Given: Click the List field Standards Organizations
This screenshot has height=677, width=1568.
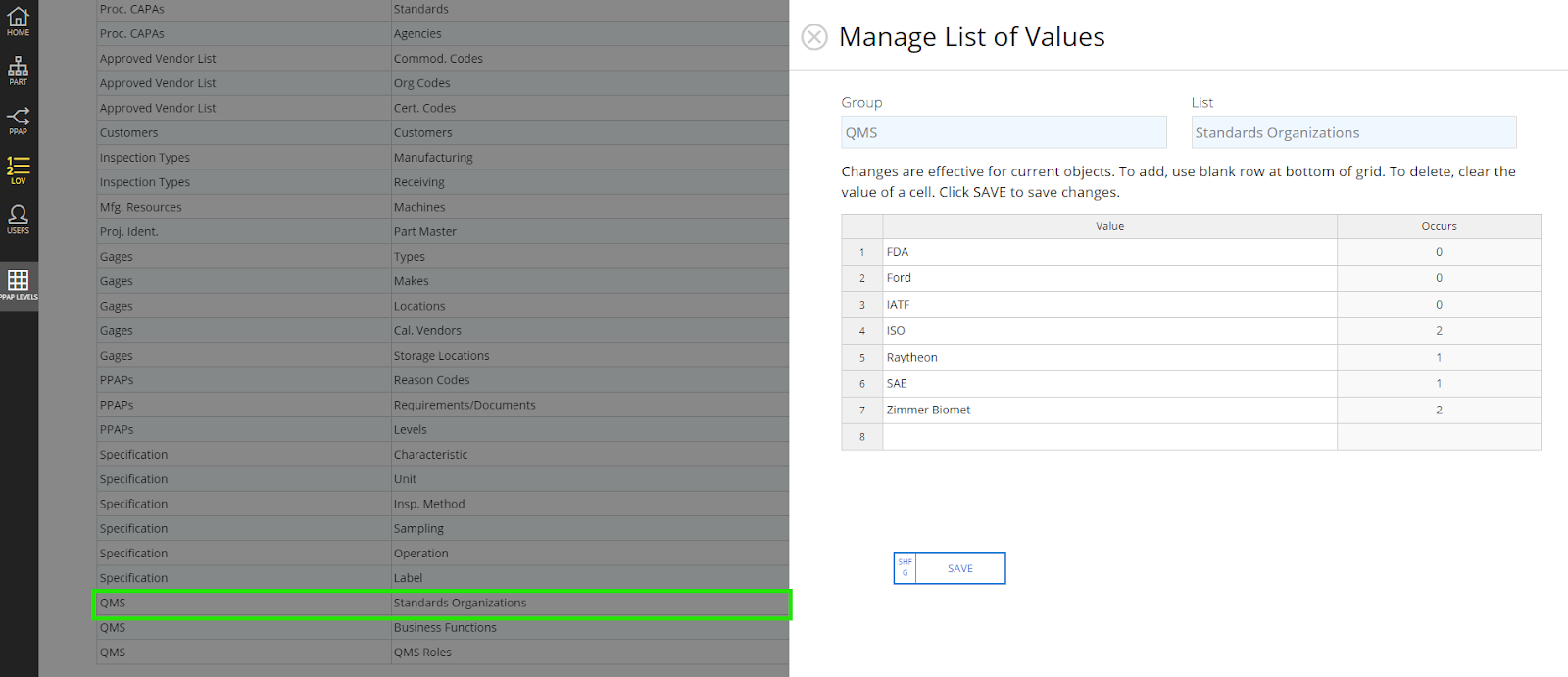Looking at the screenshot, I should 1353,132.
